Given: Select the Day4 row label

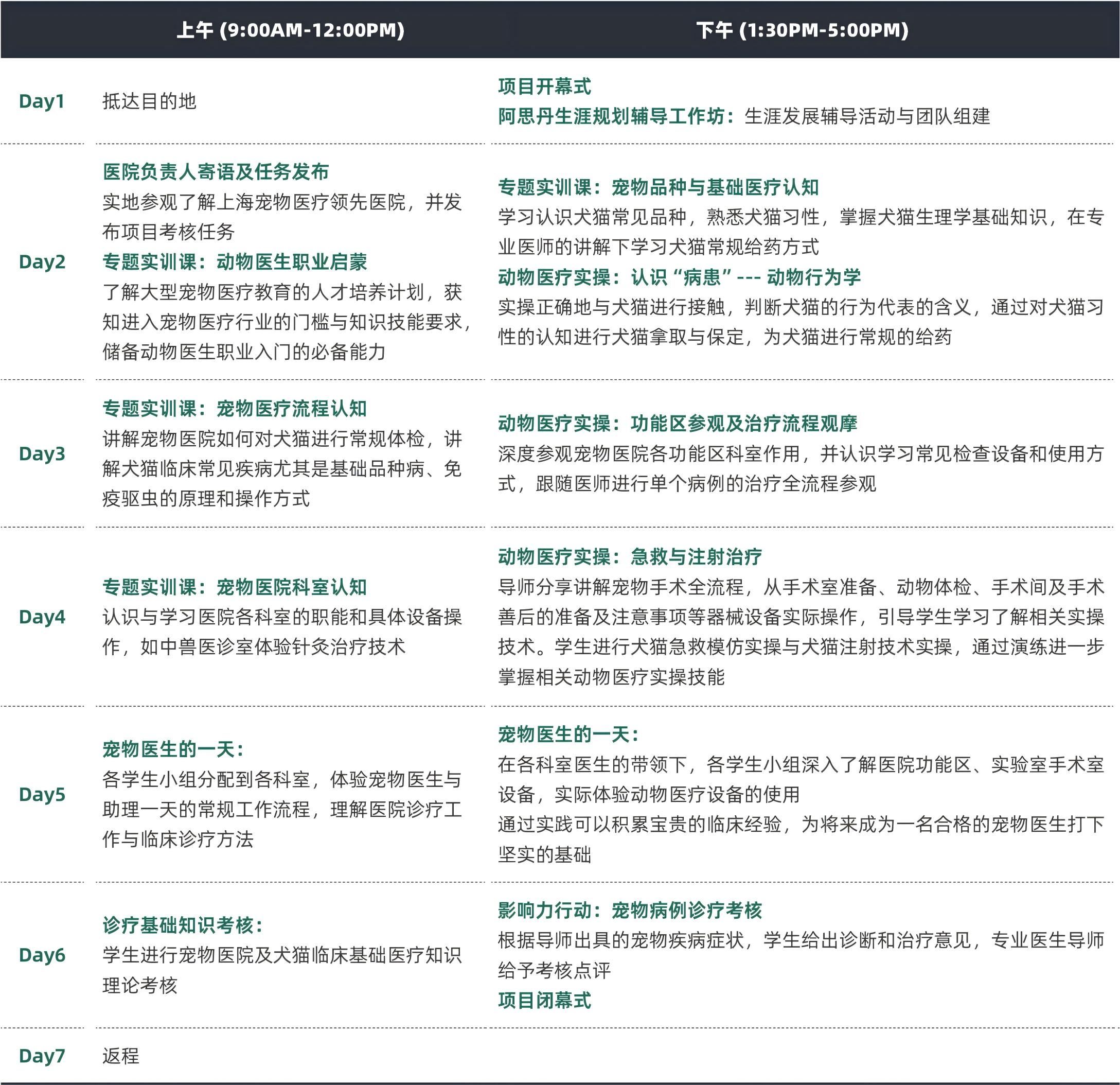Looking at the screenshot, I should click(x=42, y=617).
